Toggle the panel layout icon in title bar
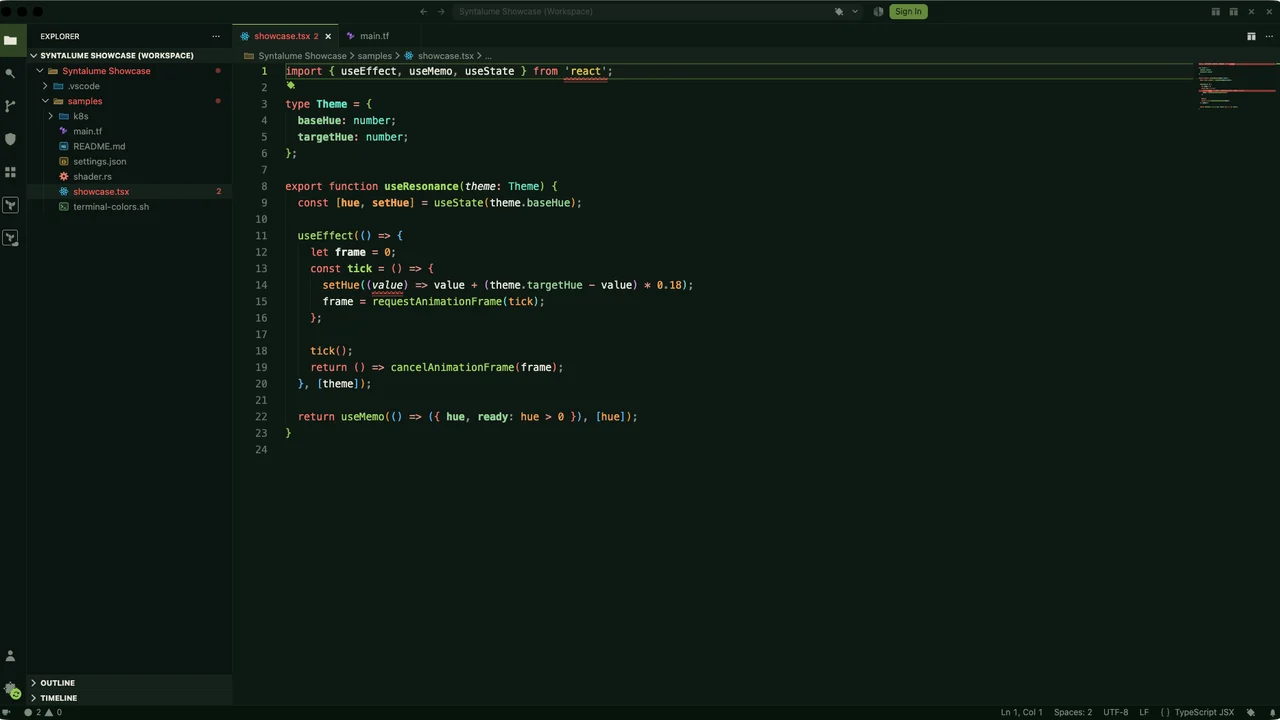Image resolution: width=1280 pixels, height=720 pixels. (x=1233, y=11)
